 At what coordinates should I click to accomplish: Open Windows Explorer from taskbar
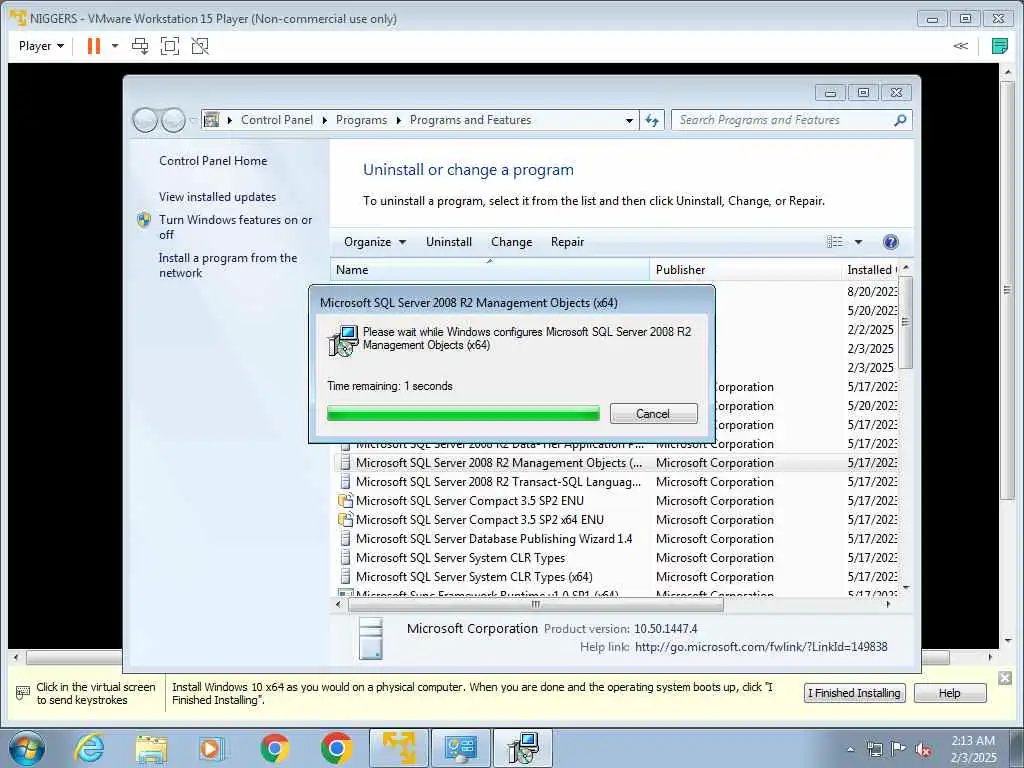(x=152, y=748)
